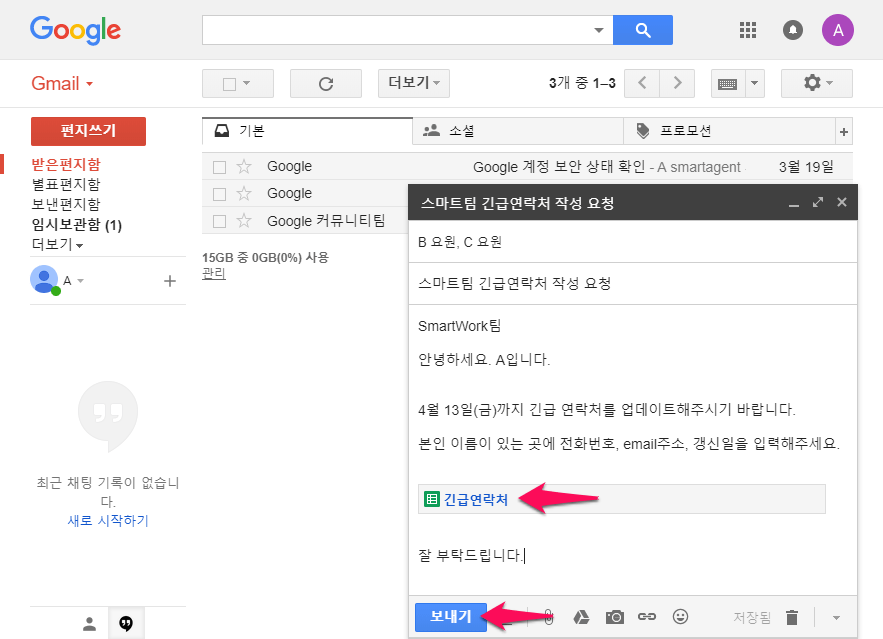
Task: Click the attach files paperclip icon
Action: click(548, 617)
